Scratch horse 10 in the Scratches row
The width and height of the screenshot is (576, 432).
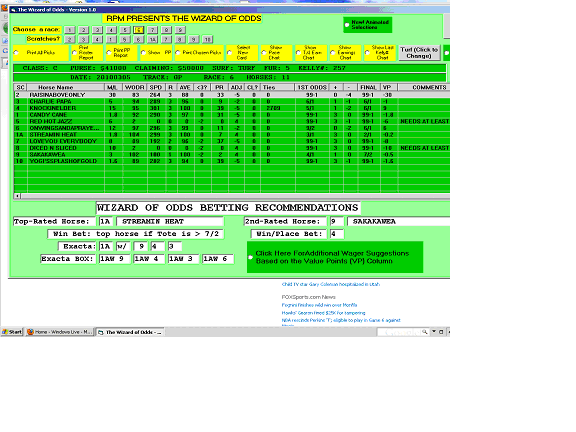pyautogui.click(x=208, y=39)
